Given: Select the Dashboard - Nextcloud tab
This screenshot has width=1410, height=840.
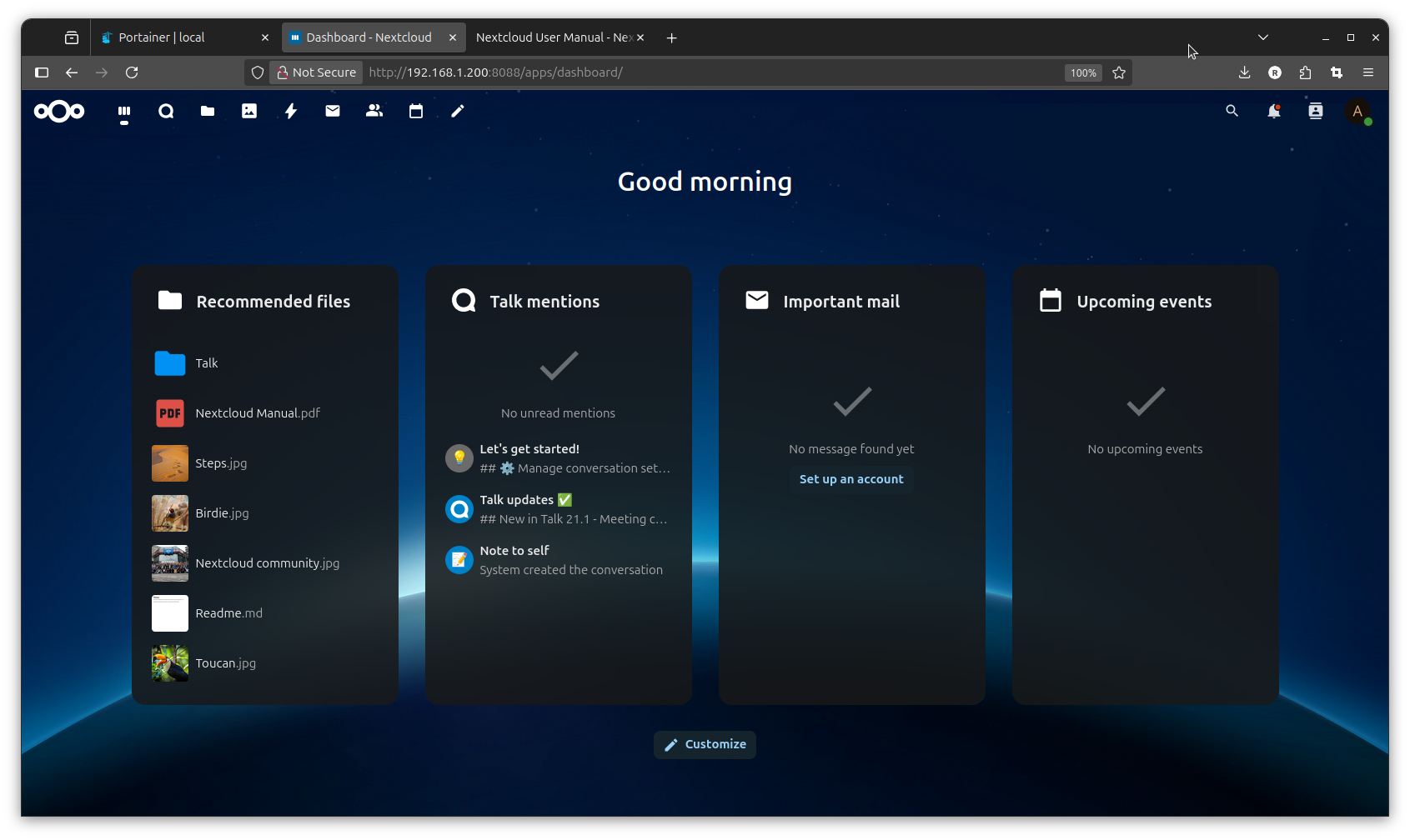Looking at the screenshot, I should (374, 37).
